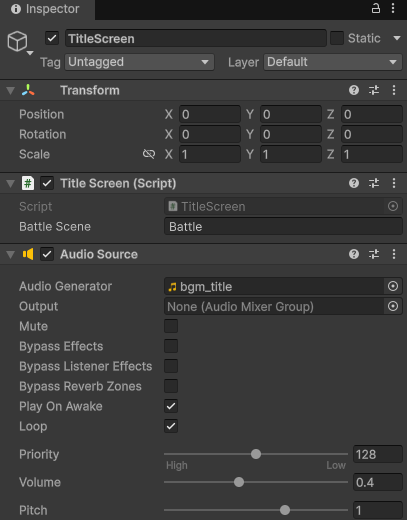The image size is (407, 520).
Task: Click the Position Z field
Action: pos(372,114)
